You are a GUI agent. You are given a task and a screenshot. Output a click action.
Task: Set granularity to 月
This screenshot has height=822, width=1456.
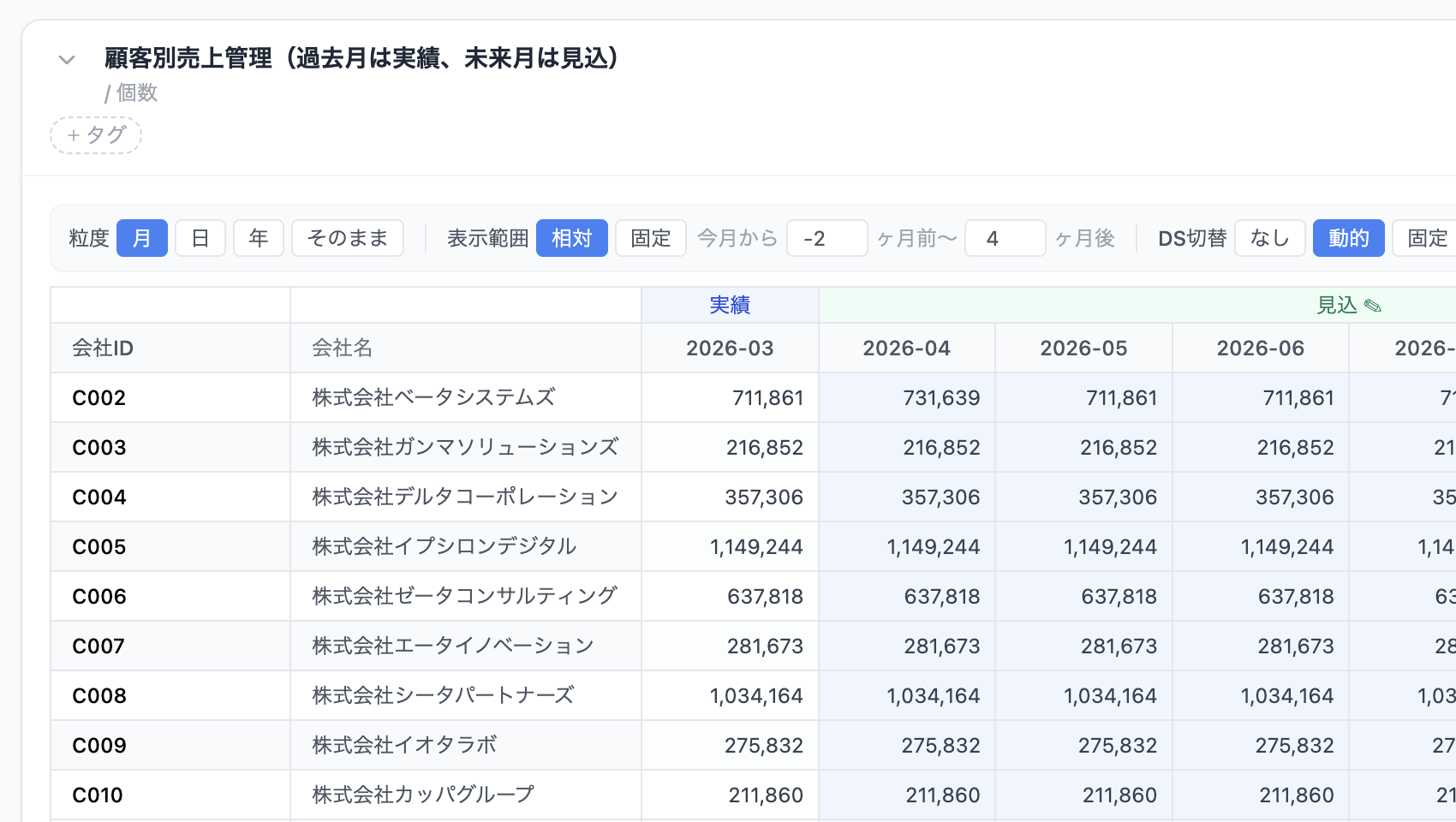(142, 238)
